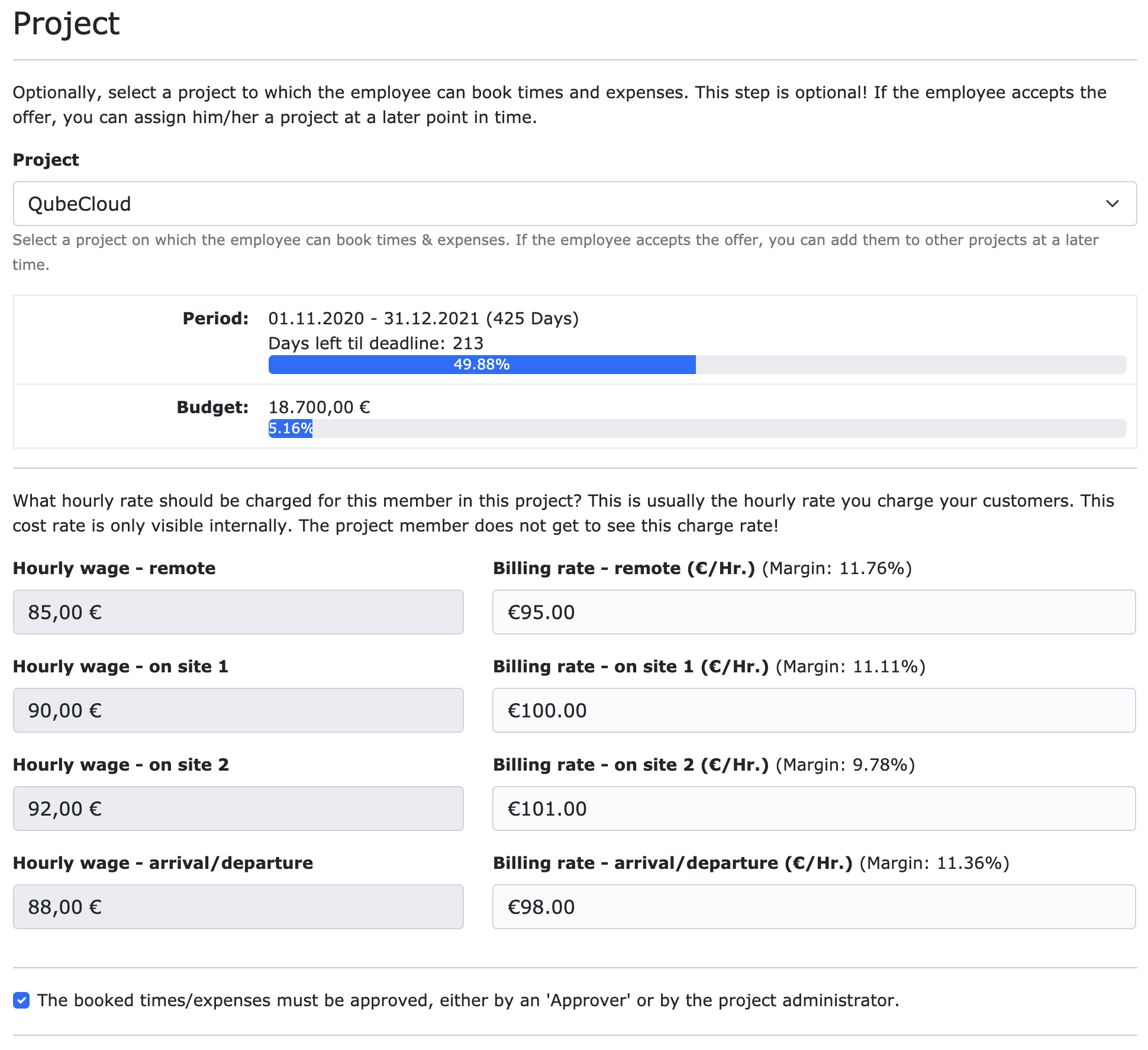Click the Billing rate - on site 2 field
This screenshot has width=1148, height=1050.
click(814, 809)
